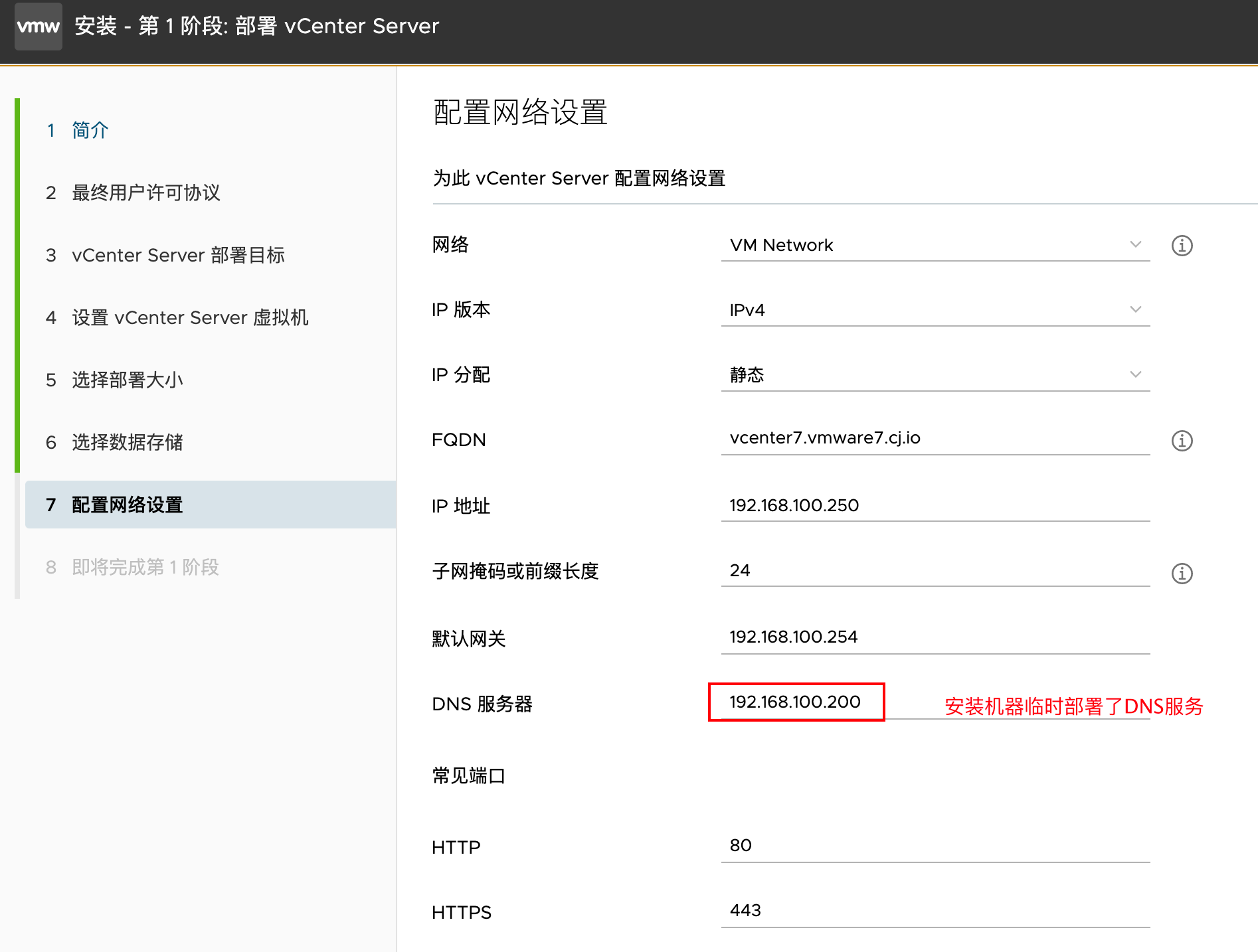Viewport: 1258px width, 952px height.
Task: Go to step 3 vCenter Server 部署目标
Action: click(165, 255)
